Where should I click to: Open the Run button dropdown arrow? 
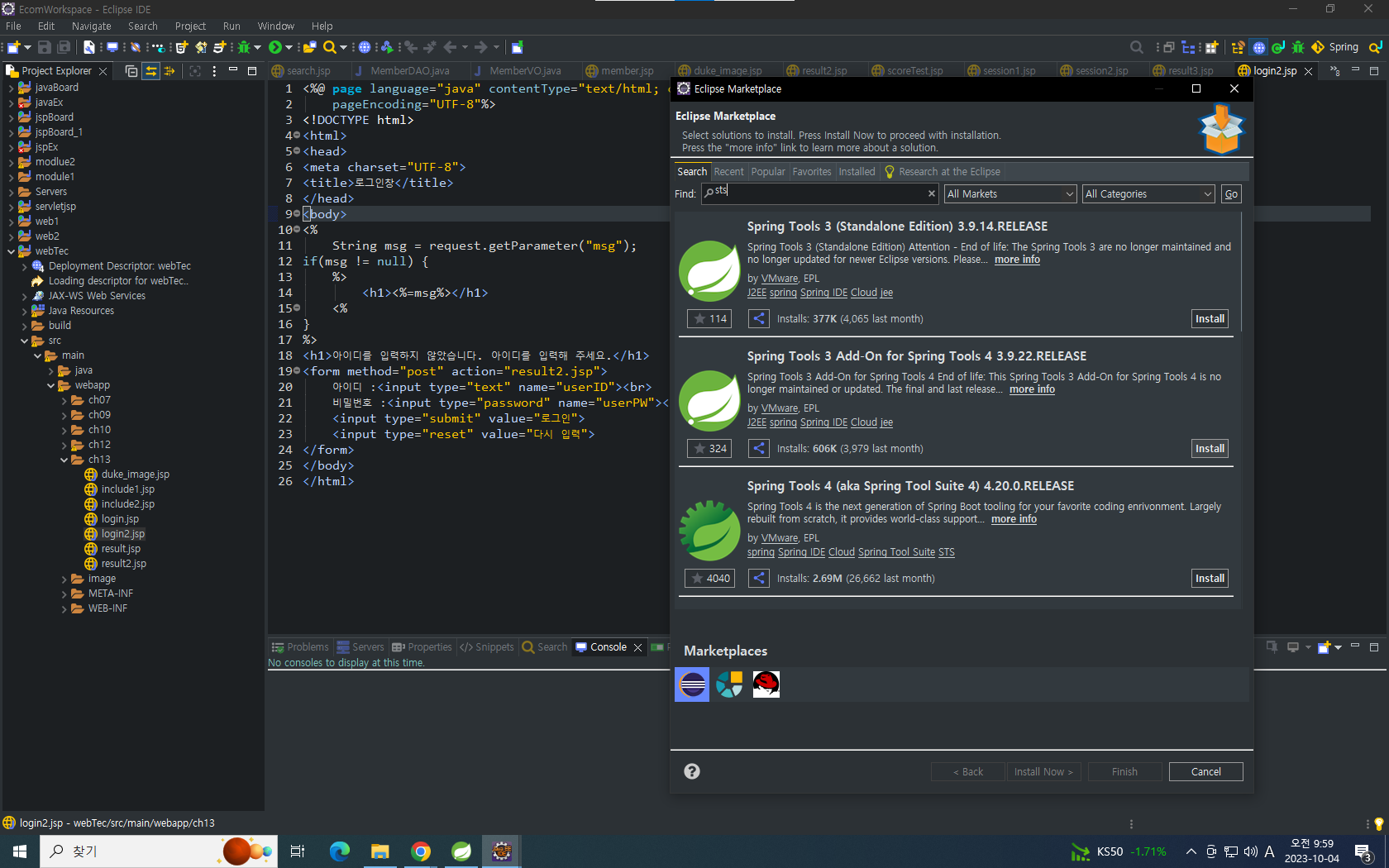click(289, 48)
